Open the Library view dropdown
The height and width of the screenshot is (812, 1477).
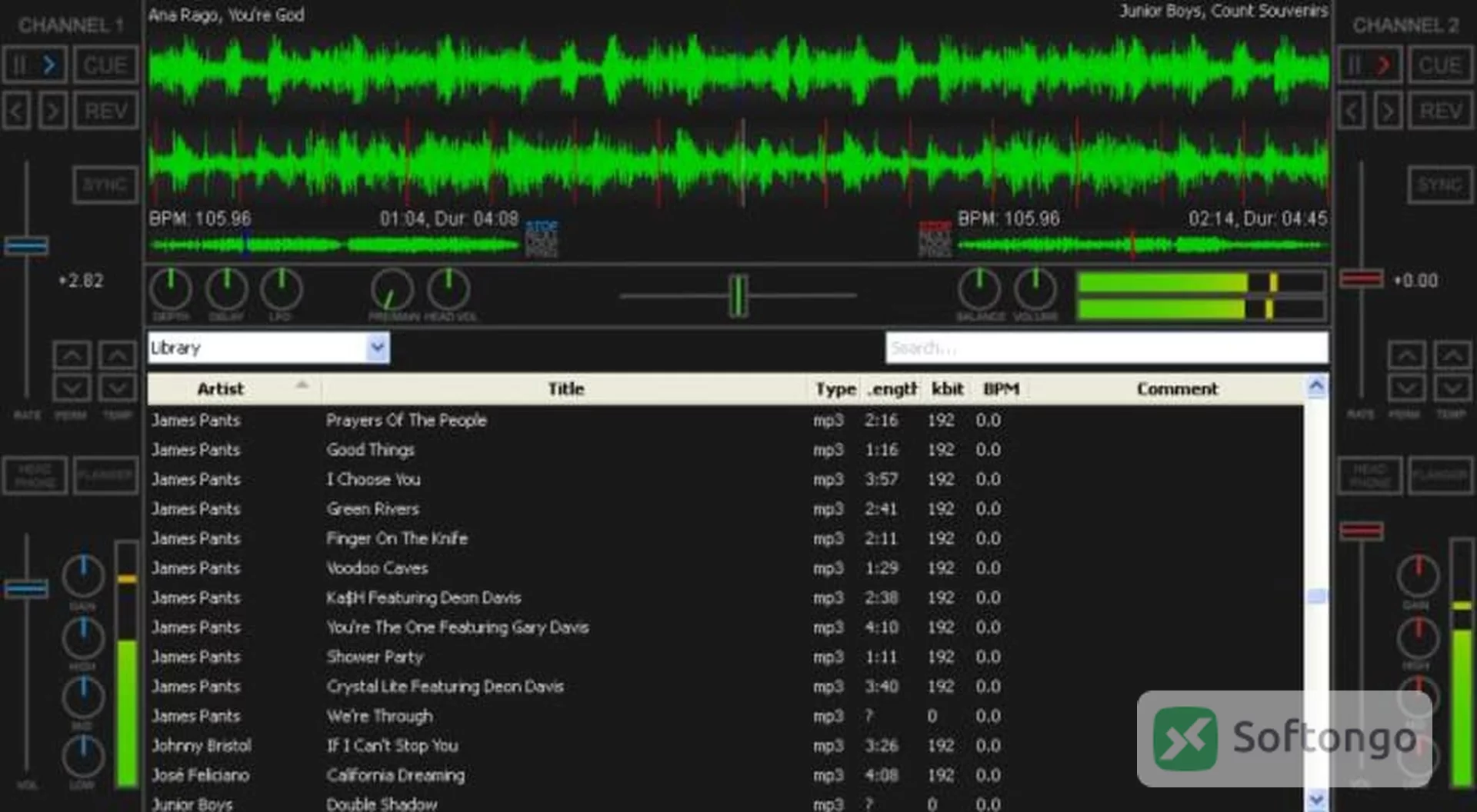pos(377,348)
